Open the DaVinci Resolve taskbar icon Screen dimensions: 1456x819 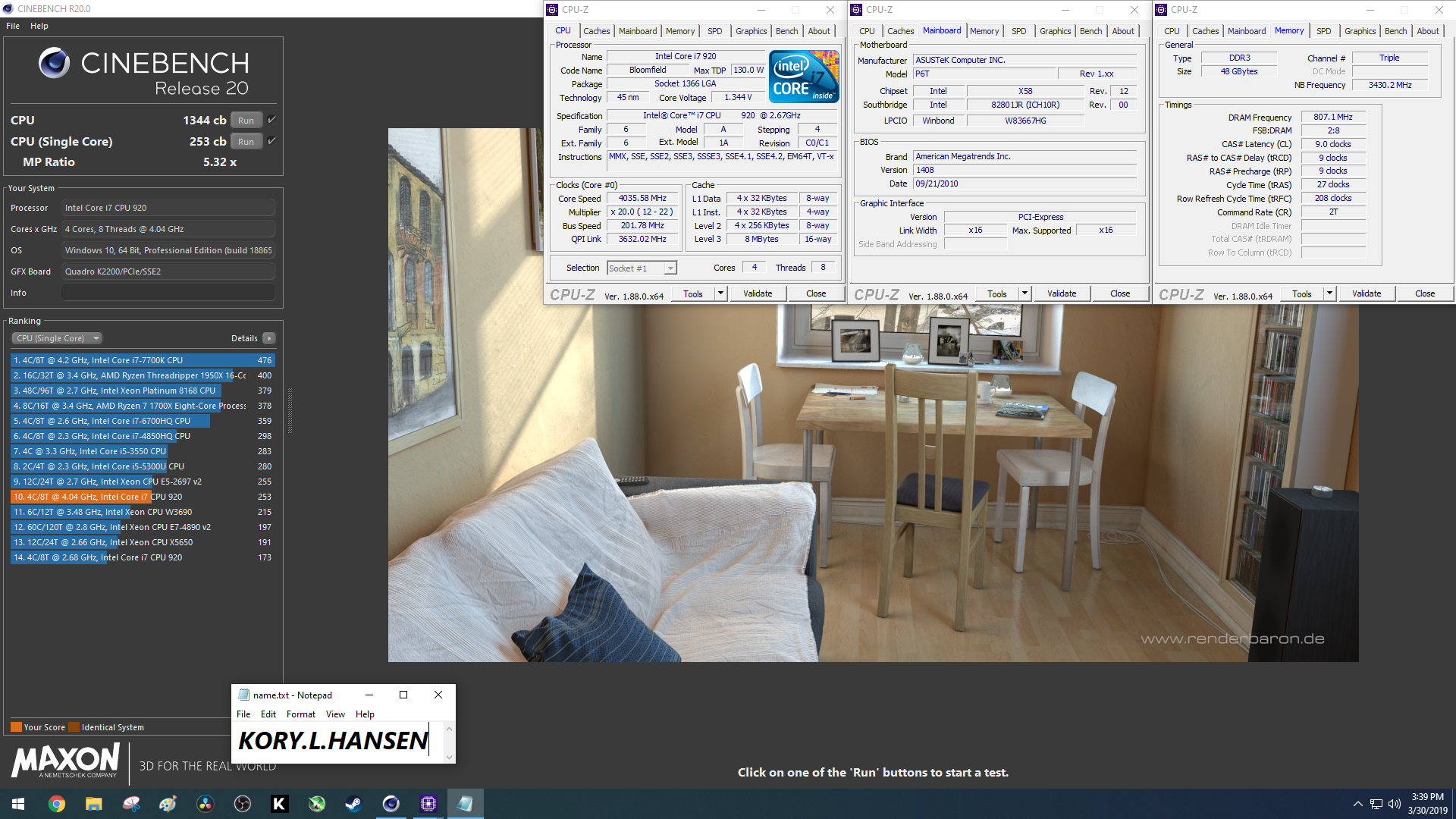[206, 804]
